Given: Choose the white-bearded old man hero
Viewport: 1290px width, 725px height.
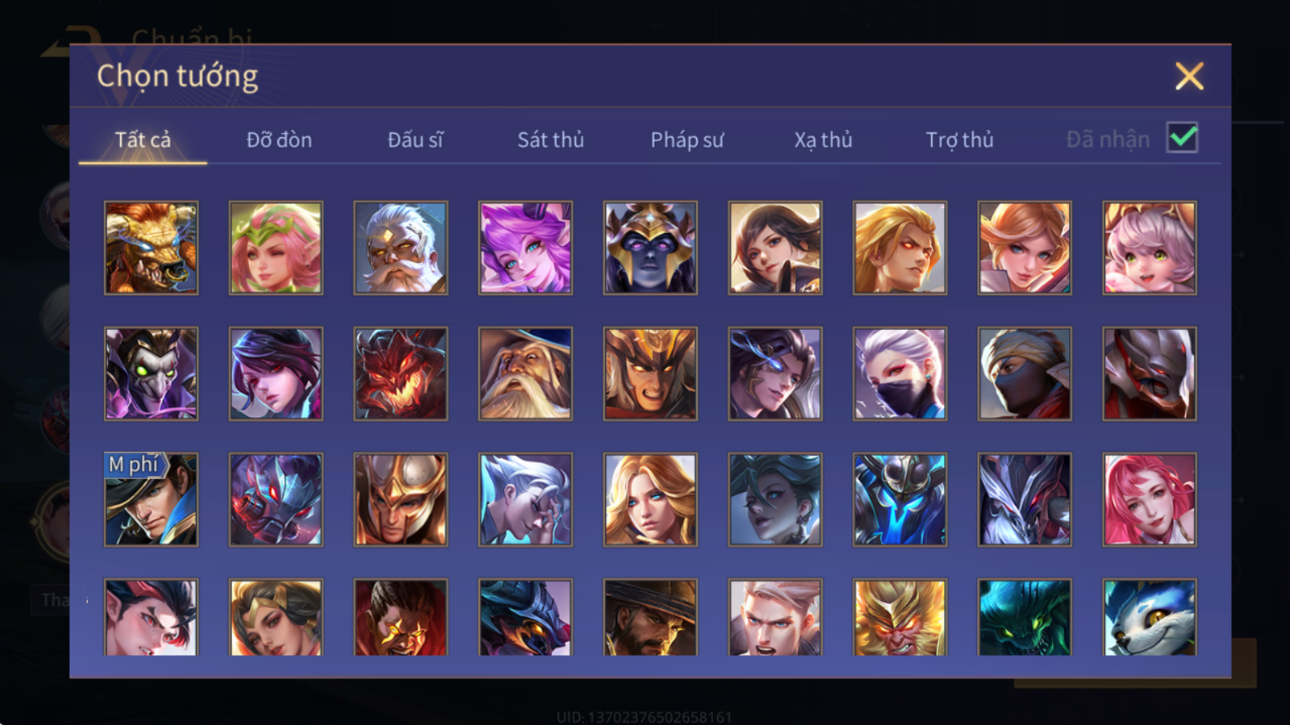Looking at the screenshot, I should [400, 248].
